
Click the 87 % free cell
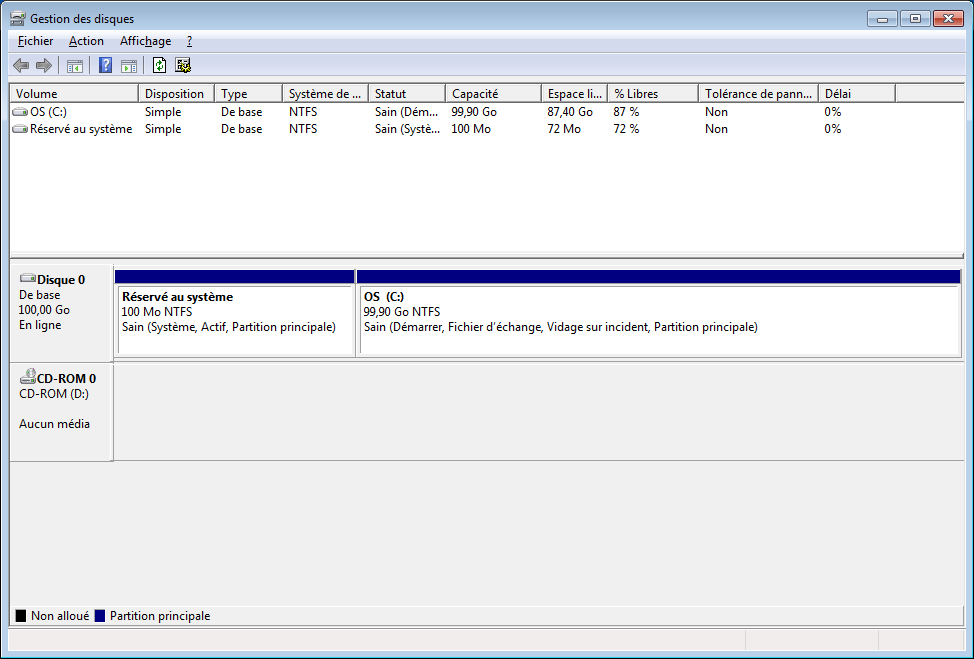626,112
